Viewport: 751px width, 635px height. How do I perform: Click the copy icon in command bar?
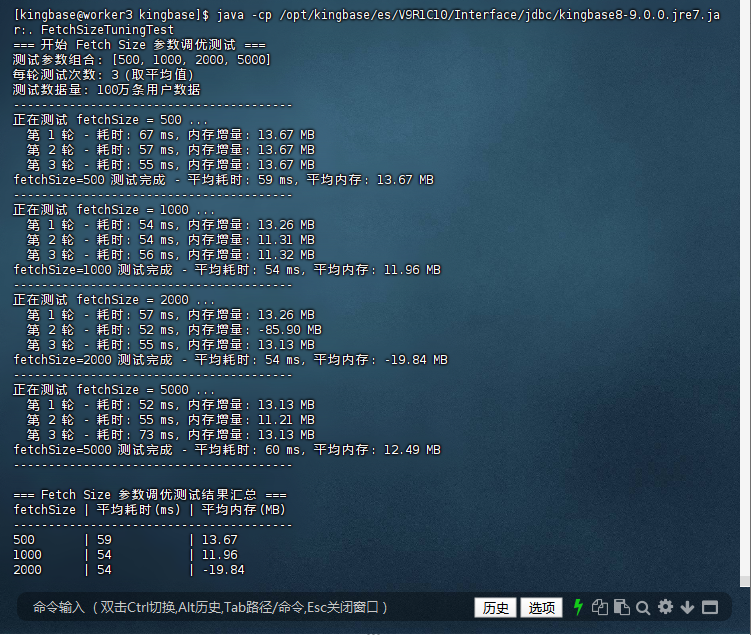tap(600, 607)
